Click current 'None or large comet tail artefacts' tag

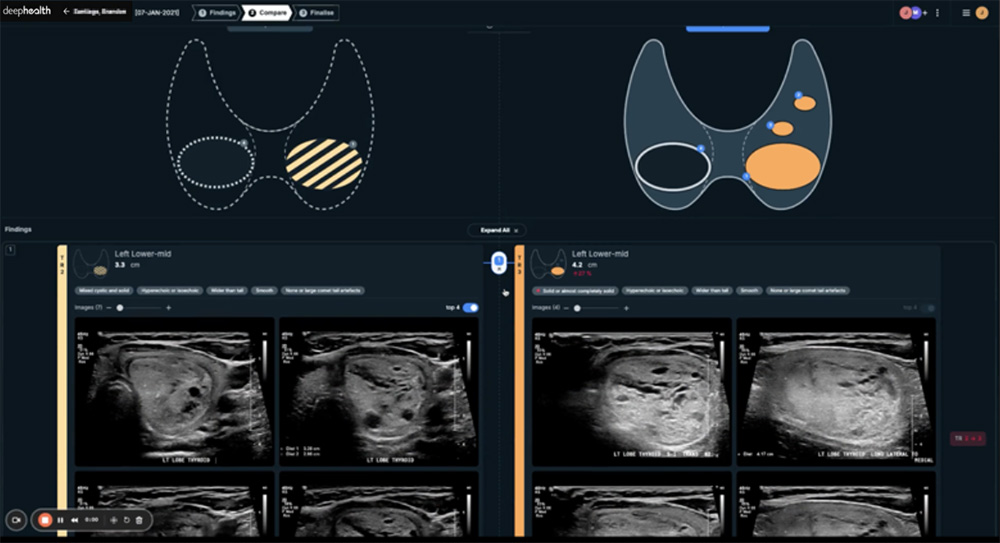click(x=808, y=290)
